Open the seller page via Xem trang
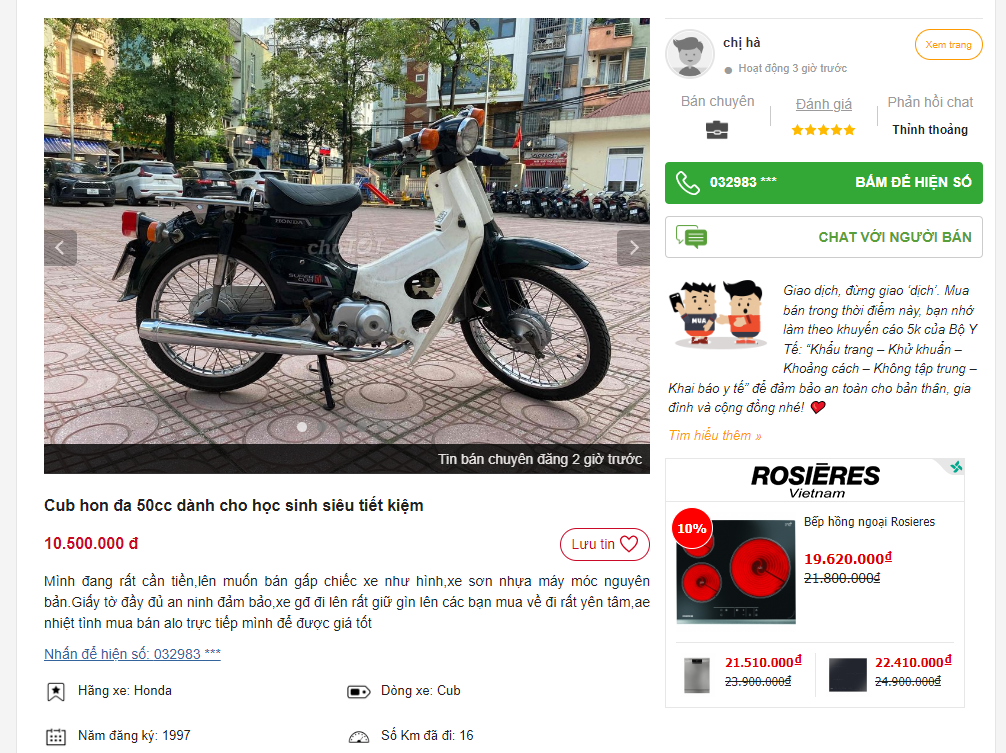 (948, 45)
